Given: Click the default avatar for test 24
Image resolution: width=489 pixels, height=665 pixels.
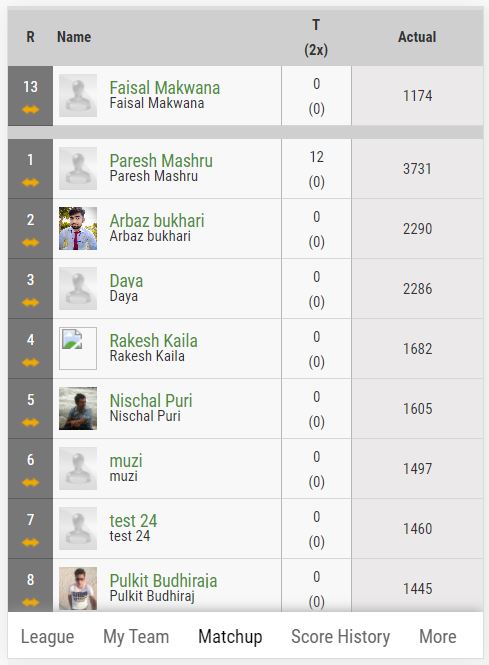Looking at the screenshot, I should coord(78,528).
